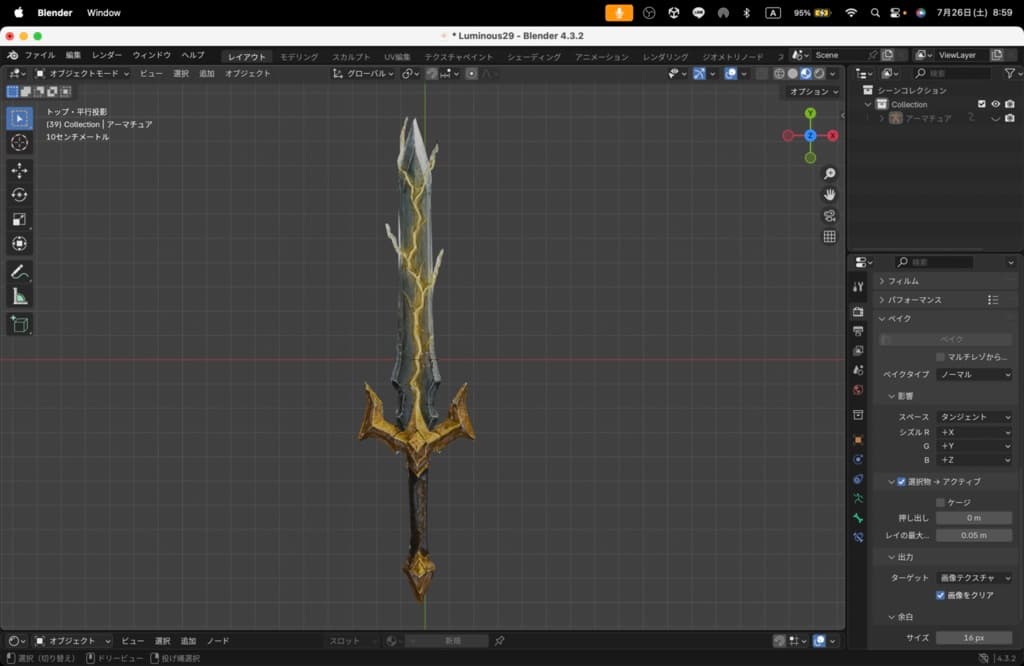The height and width of the screenshot is (666, 1024).
Task: Select the Move tool in the toolbar
Action: coord(19,170)
